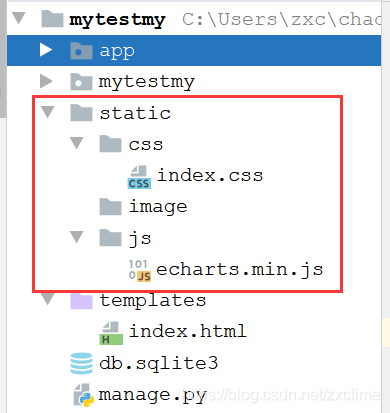Click the HTML file icon beside index.html
Viewport: 390px width, 413px height.
click(111, 333)
